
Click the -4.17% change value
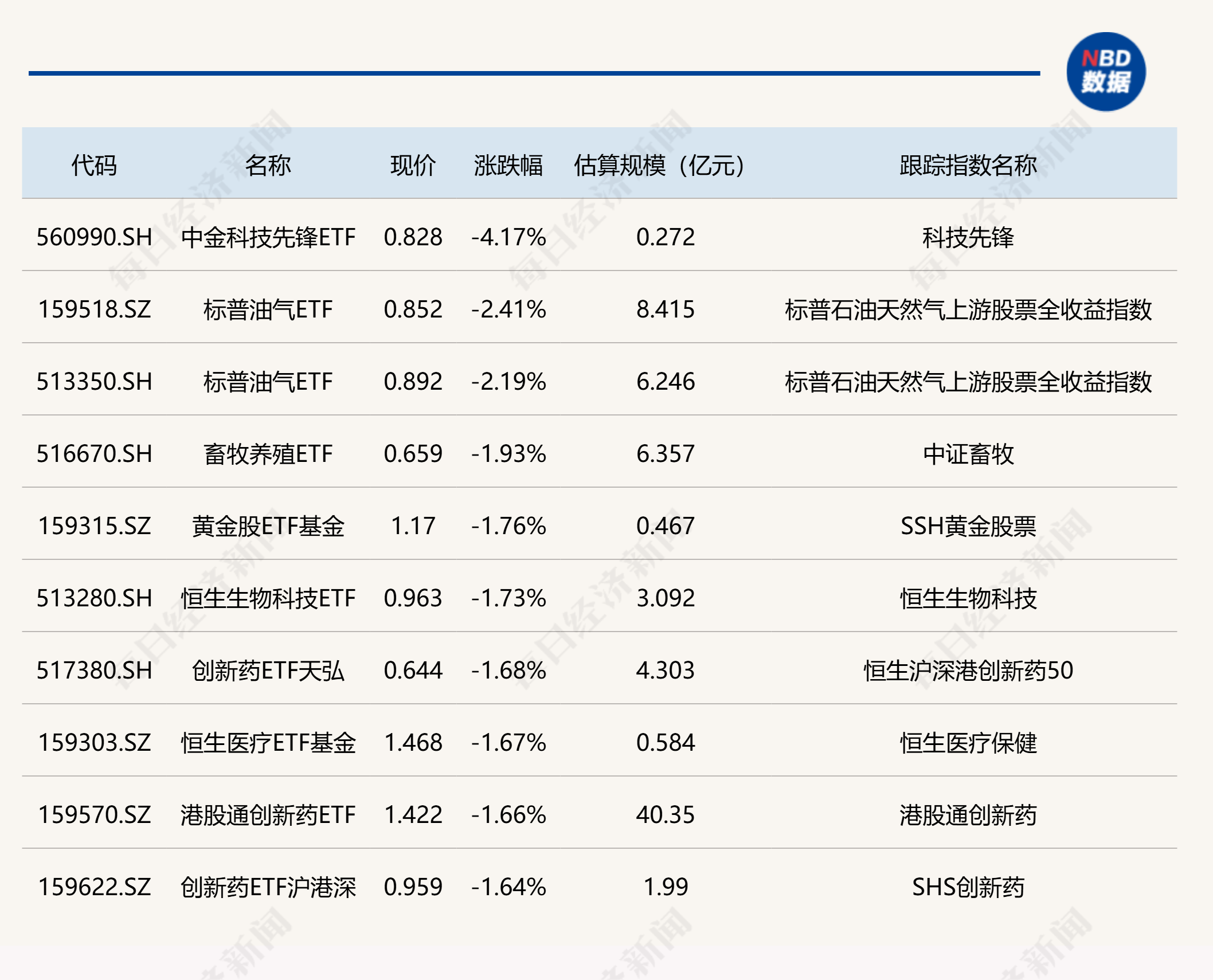508,237
